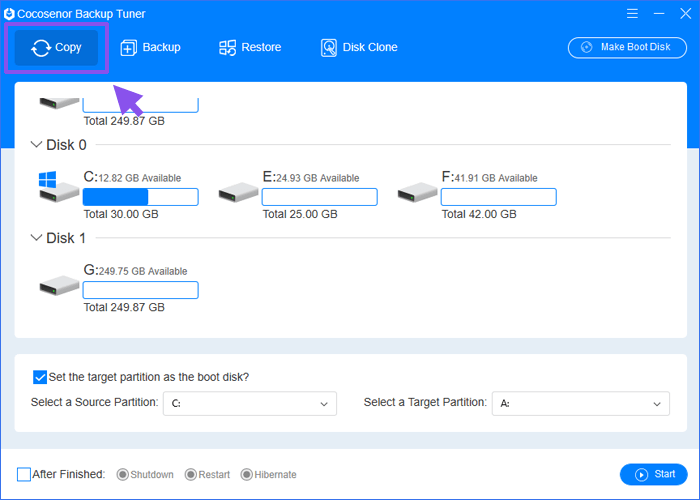The height and width of the screenshot is (500, 700).
Task: Click the E: drive usage bar
Action: [320, 197]
